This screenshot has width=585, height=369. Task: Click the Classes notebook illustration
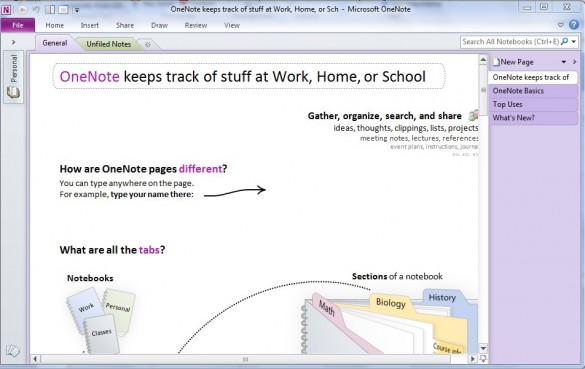click(101, 333)
